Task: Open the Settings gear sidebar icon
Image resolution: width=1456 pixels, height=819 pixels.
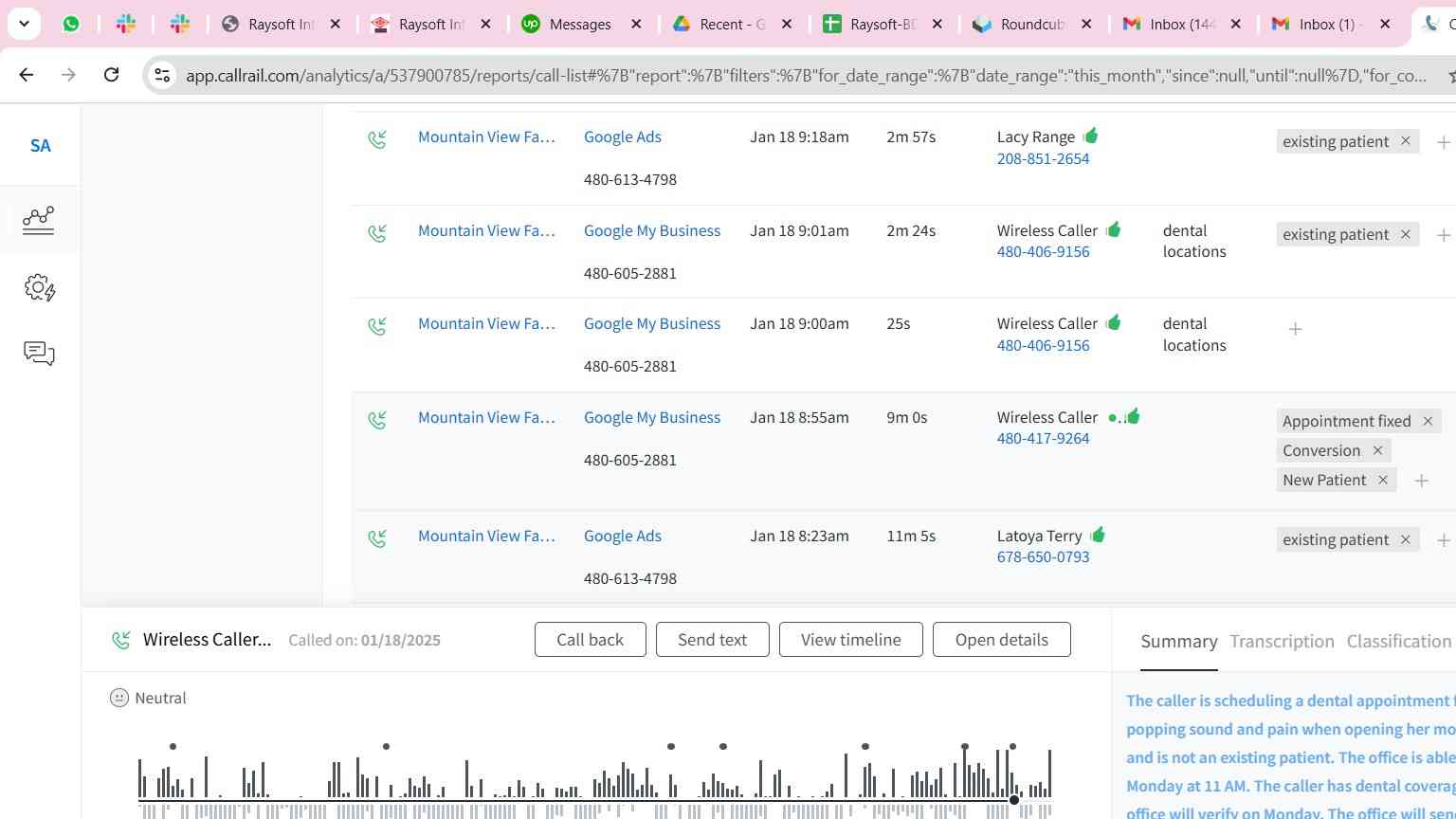Action: click(39, 287)
